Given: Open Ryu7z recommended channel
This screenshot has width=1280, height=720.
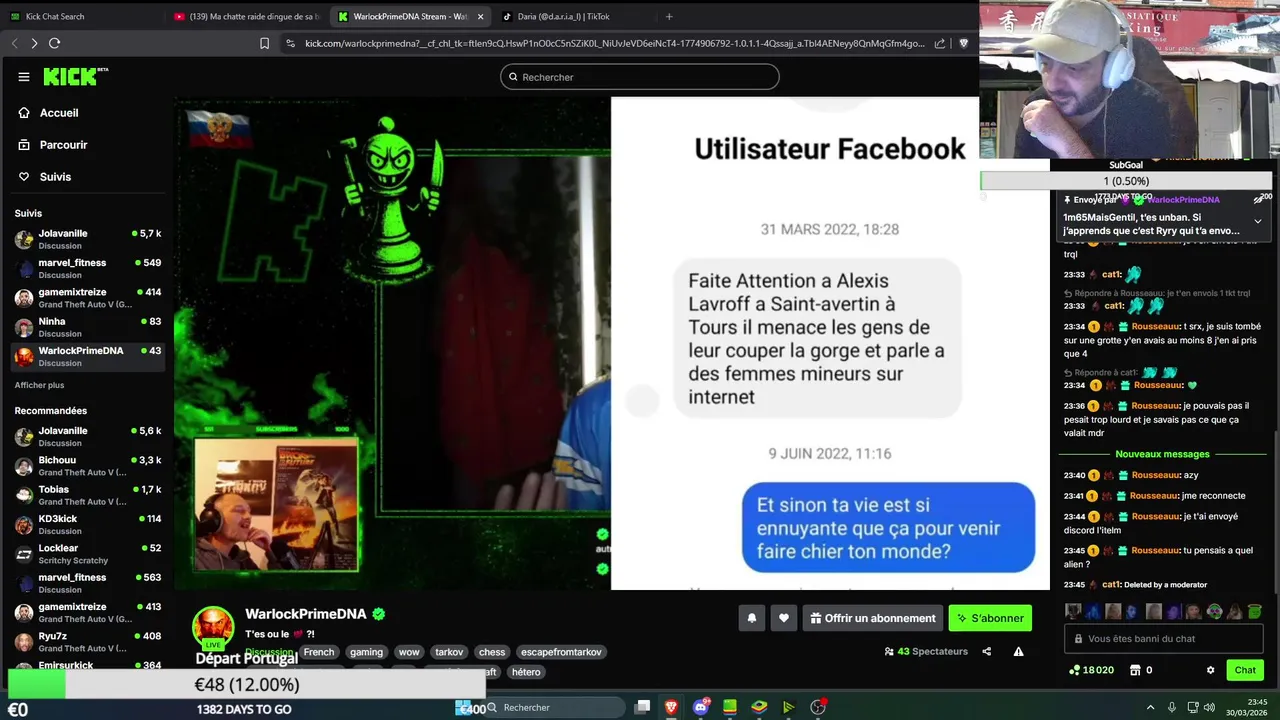Looking at the screenshot, I should 88,641.
